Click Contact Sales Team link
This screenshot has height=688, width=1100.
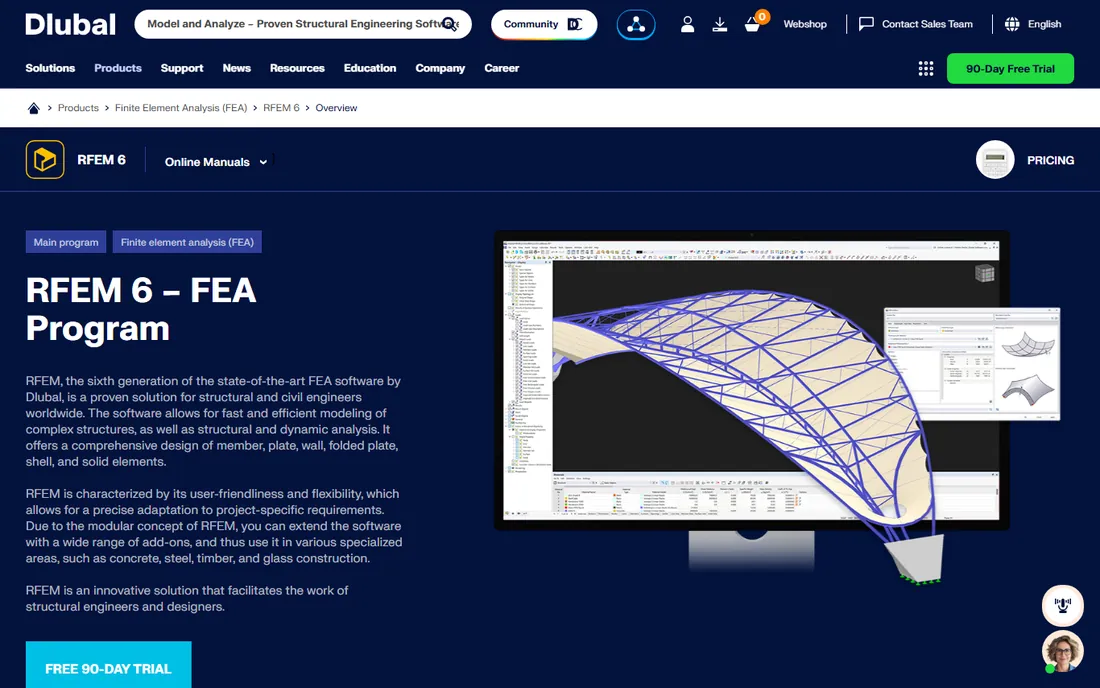coord(927,24)
